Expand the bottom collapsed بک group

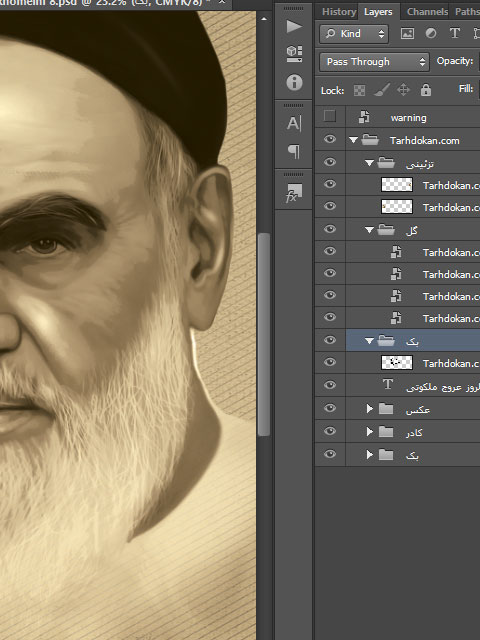click(x=370, y=454)
